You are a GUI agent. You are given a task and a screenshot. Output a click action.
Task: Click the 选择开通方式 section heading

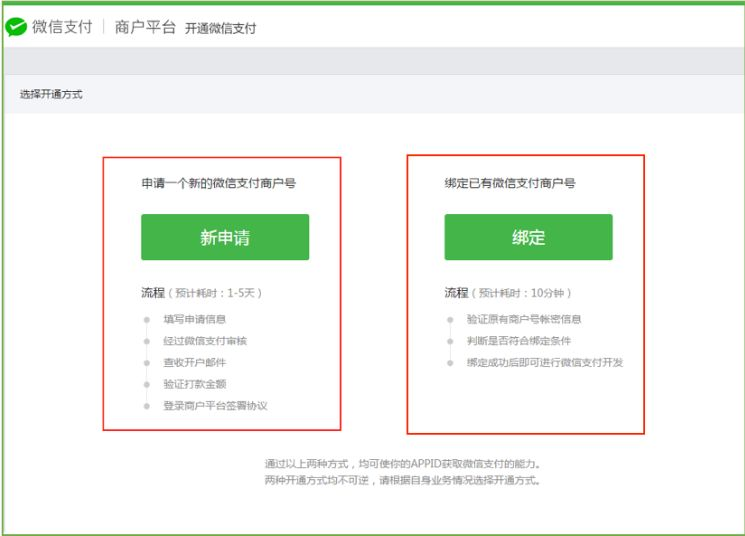[51, 94]
